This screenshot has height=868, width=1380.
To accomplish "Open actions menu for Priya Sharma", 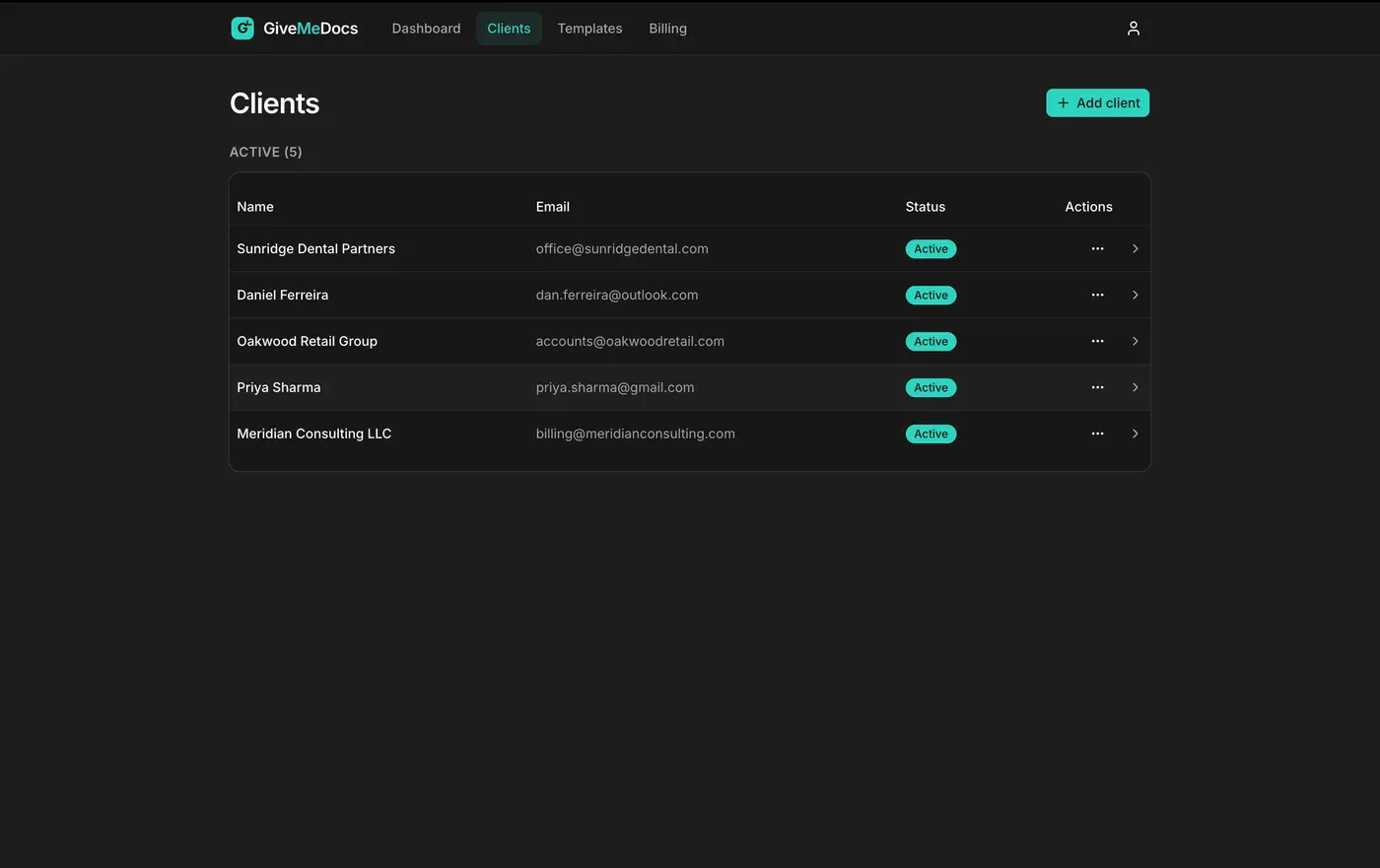I will click(1097, 388).
